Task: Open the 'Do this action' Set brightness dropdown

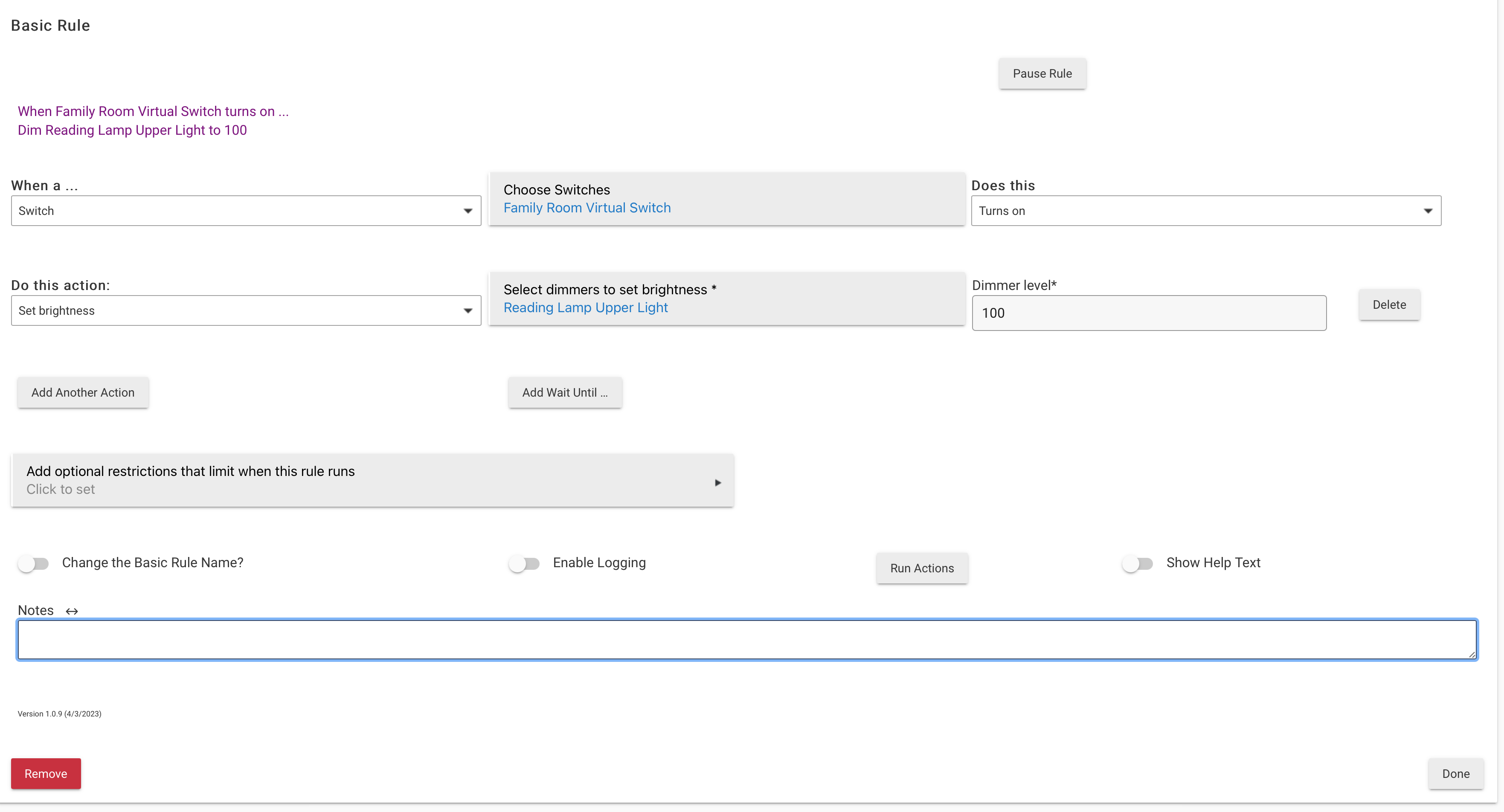Action: 246,310
